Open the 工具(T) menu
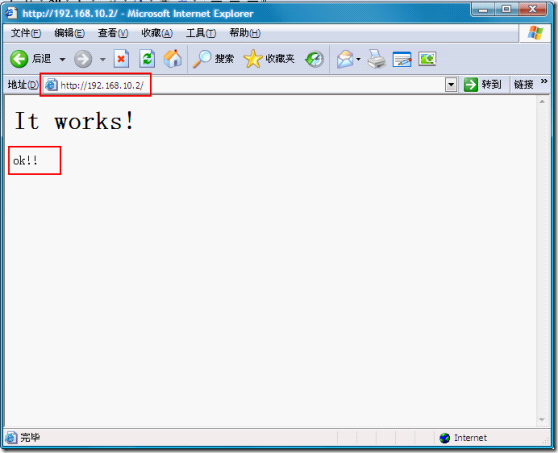558x453 pixels. (x=201, y=33)
